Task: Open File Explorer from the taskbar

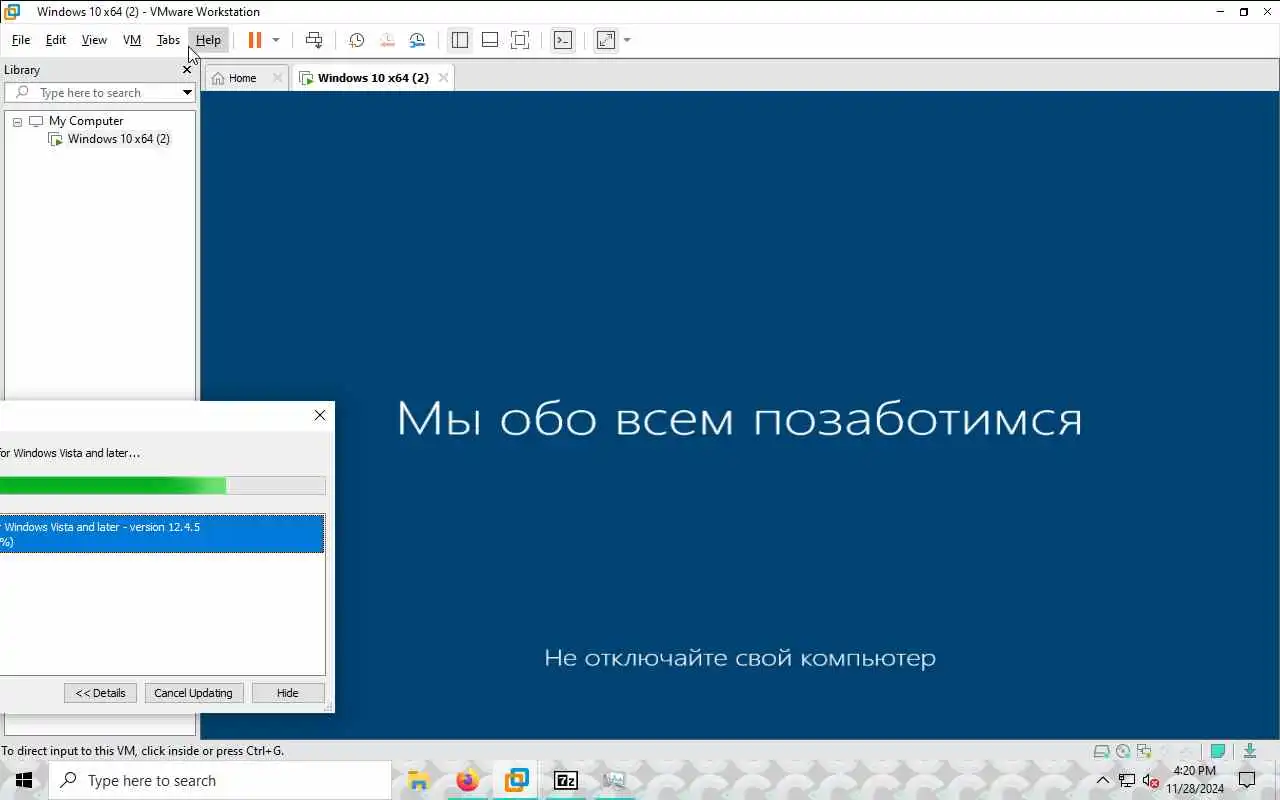Action: tap(418, 781)
